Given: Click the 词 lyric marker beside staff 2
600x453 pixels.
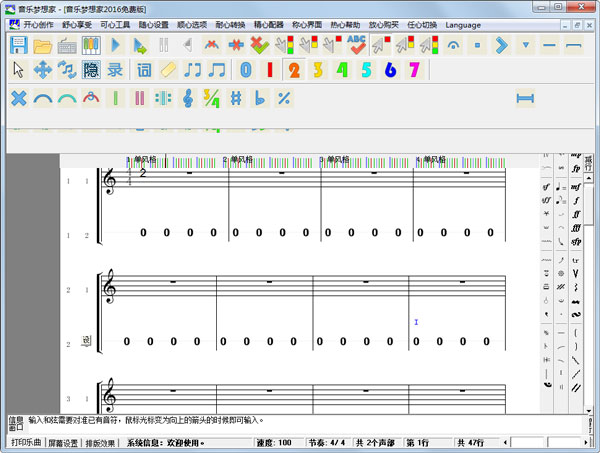Looking at the screenshot, I should coord(86,341).
